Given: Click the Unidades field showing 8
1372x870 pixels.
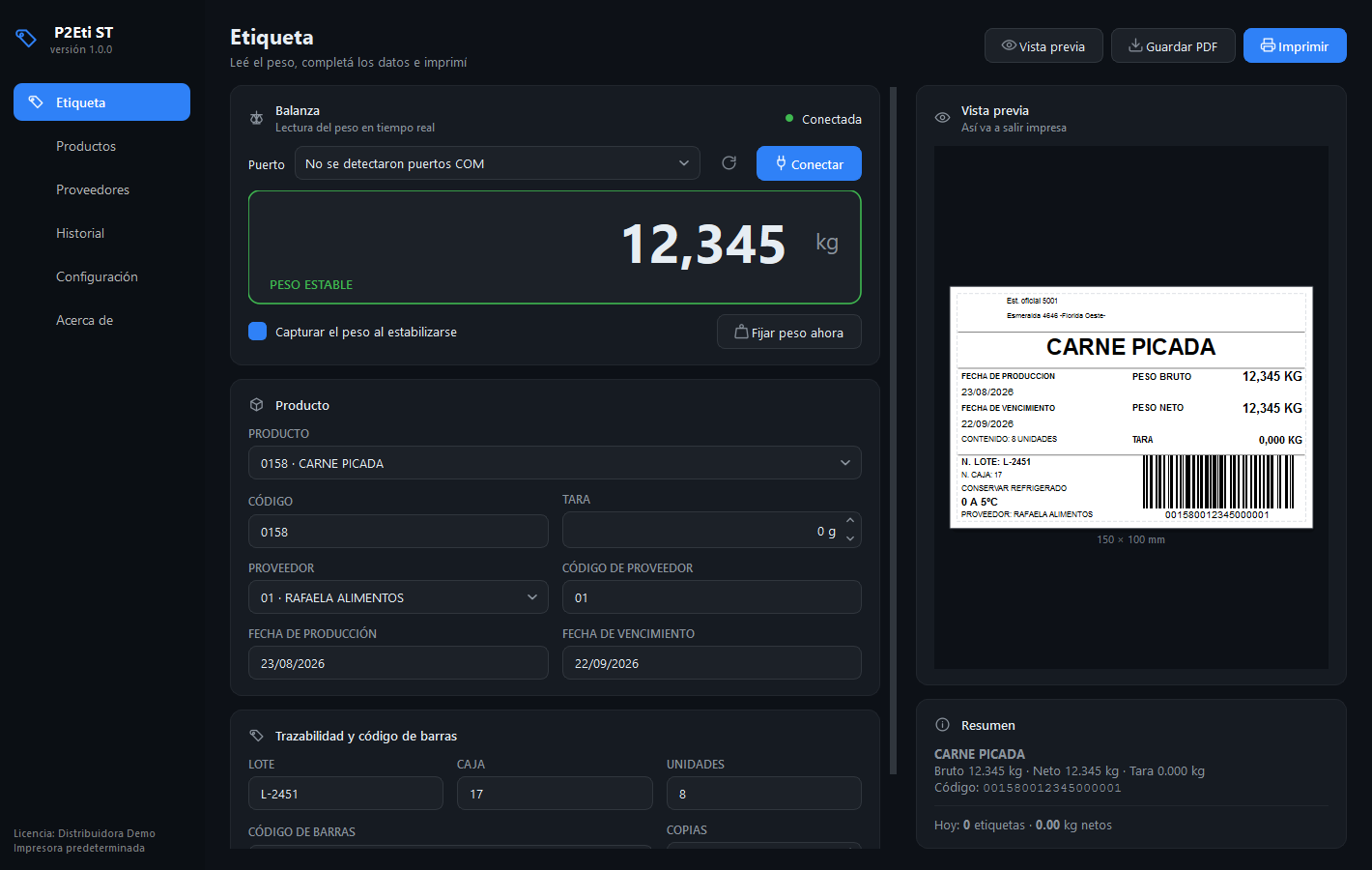Looking at the screenshot, I should click(x=764, y=794).
